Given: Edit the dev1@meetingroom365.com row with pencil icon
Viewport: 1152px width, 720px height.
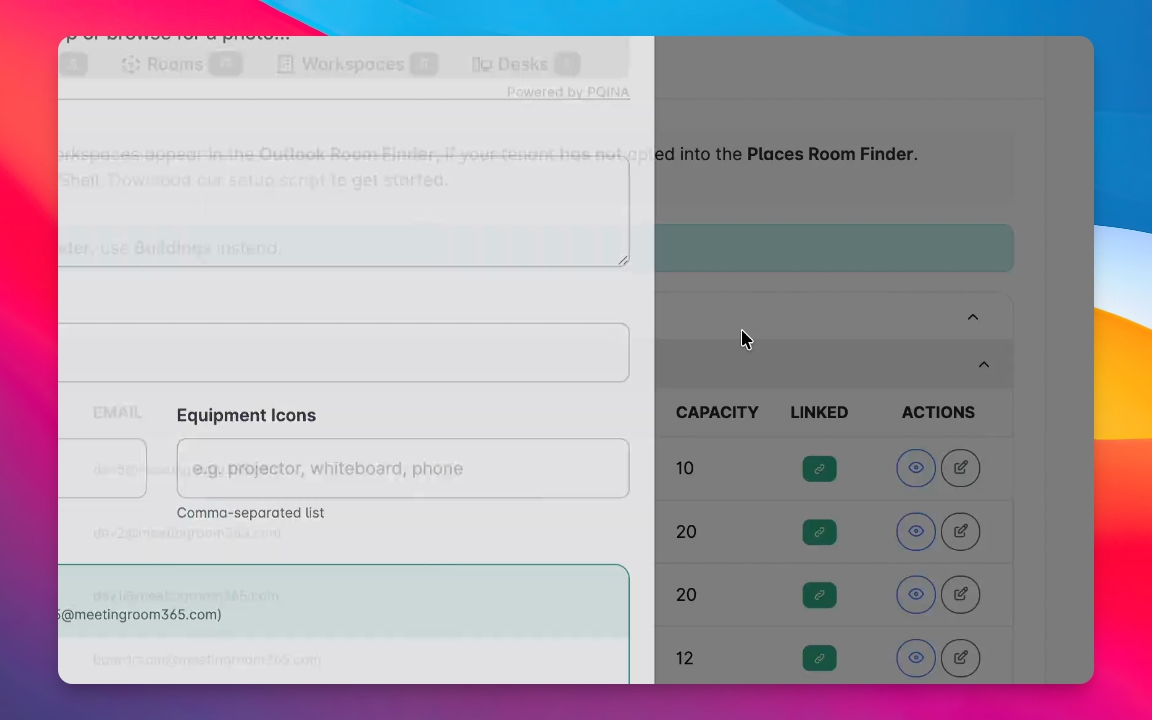Looking at the screenshot, I should tap(960, 594).
